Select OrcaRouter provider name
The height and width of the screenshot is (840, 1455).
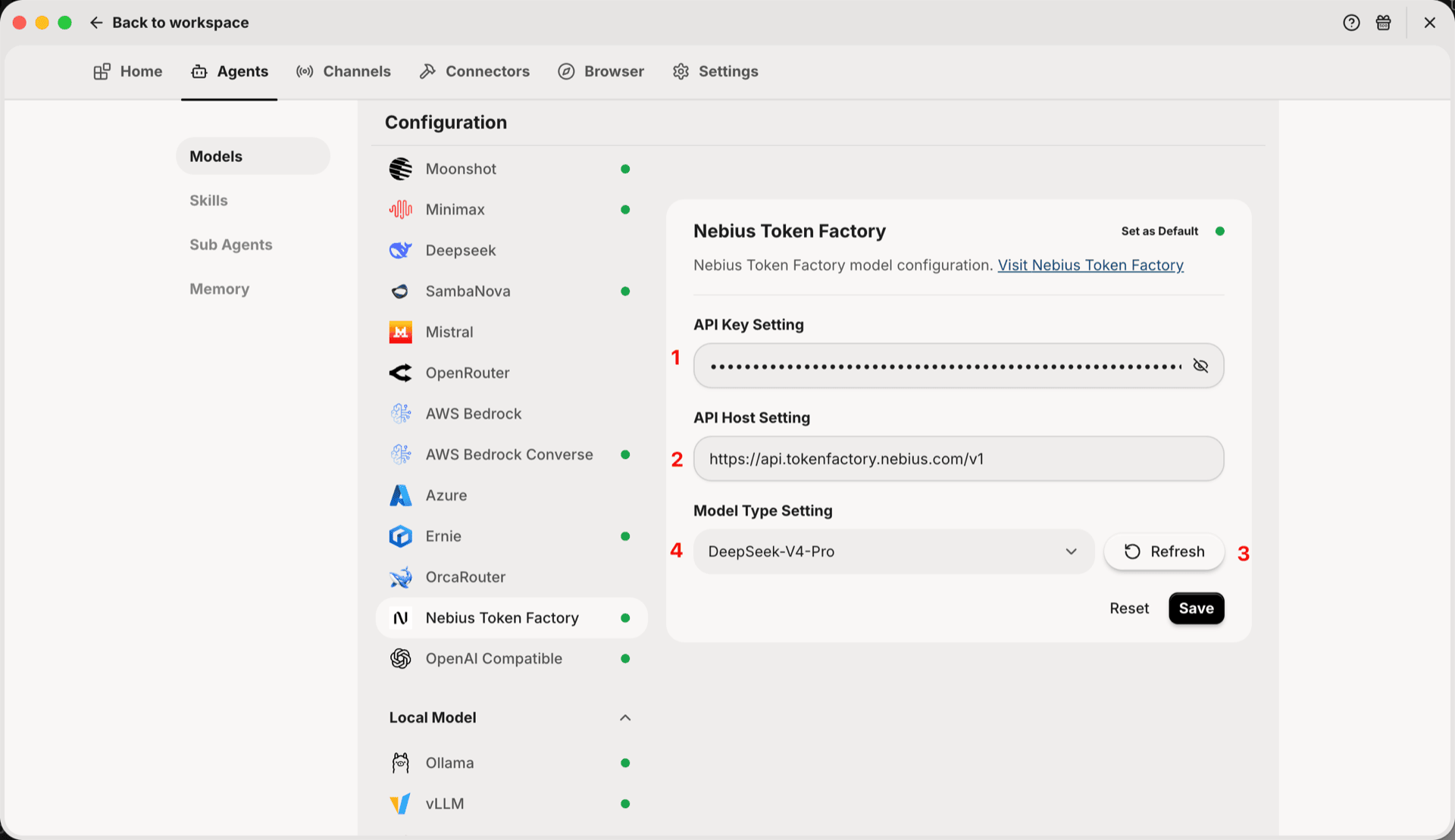pyautogui.click(x=465, y=577)
